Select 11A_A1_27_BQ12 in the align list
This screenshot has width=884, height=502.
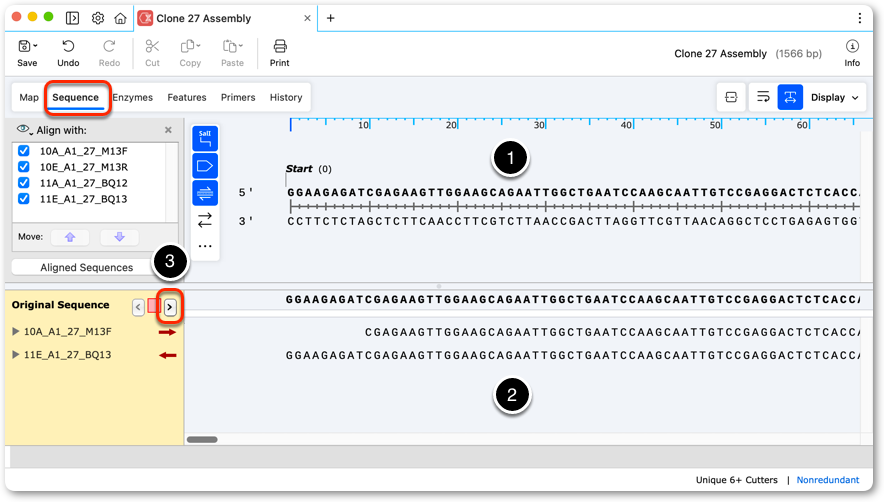click(83, 183)
